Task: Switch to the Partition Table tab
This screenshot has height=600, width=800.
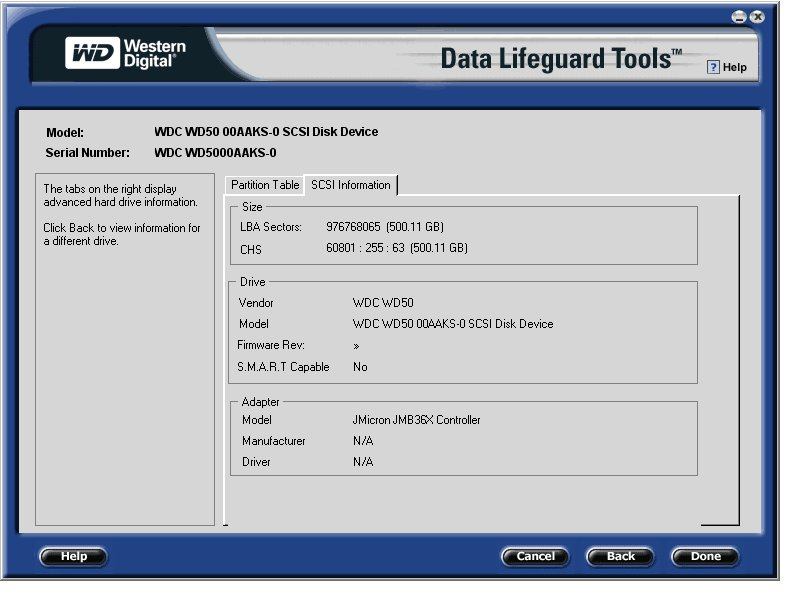Action: click(265, 185)
